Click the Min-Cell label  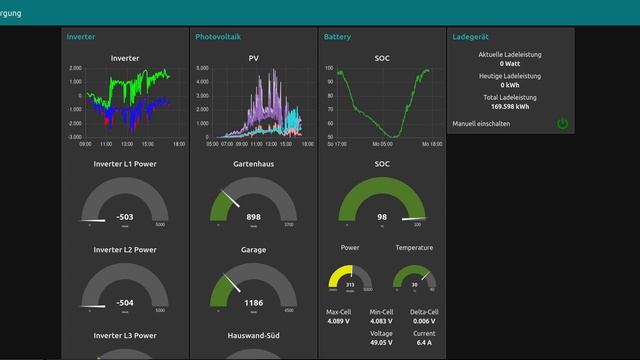(381, 312)
